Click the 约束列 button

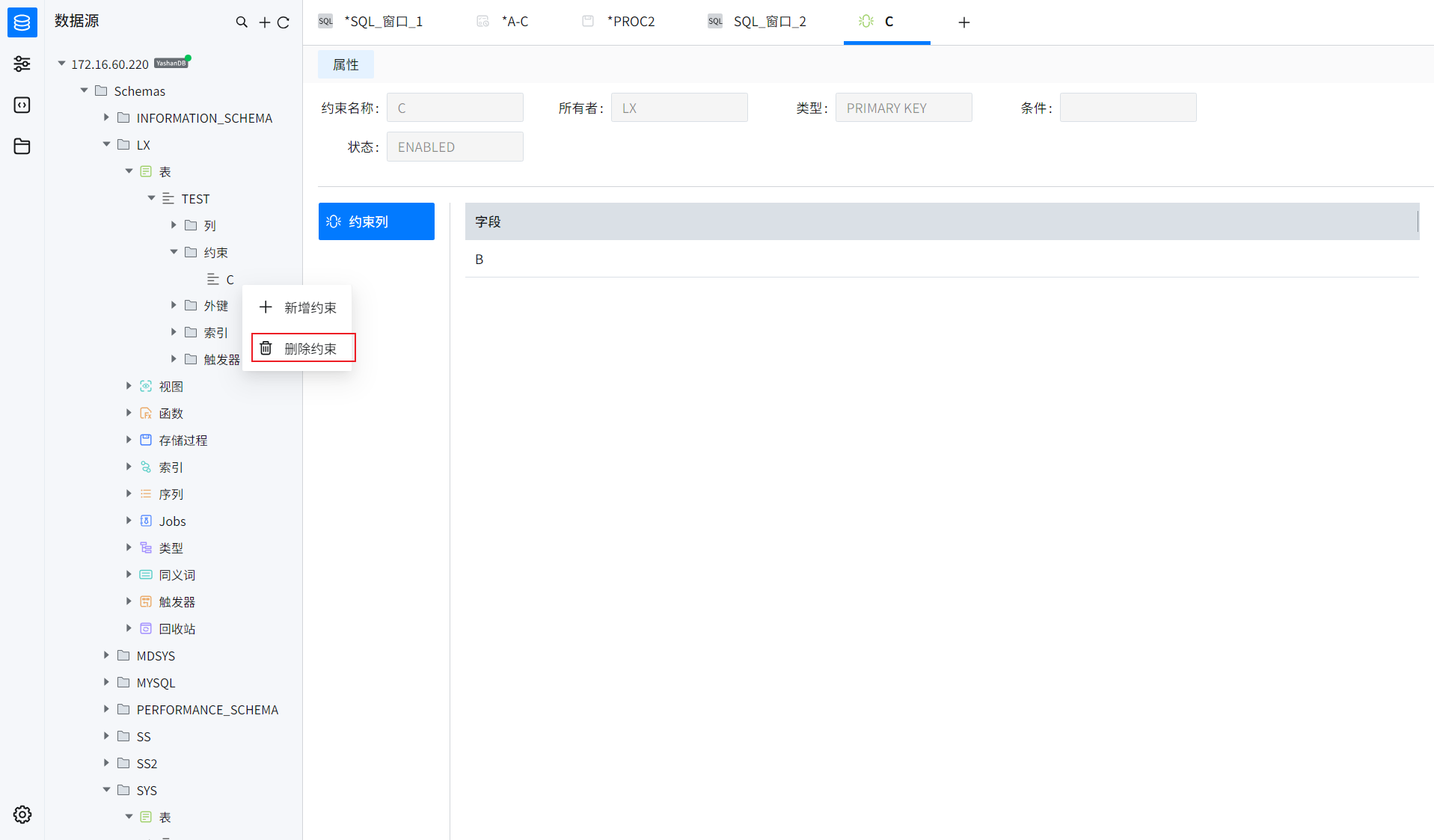coord(376,221)
